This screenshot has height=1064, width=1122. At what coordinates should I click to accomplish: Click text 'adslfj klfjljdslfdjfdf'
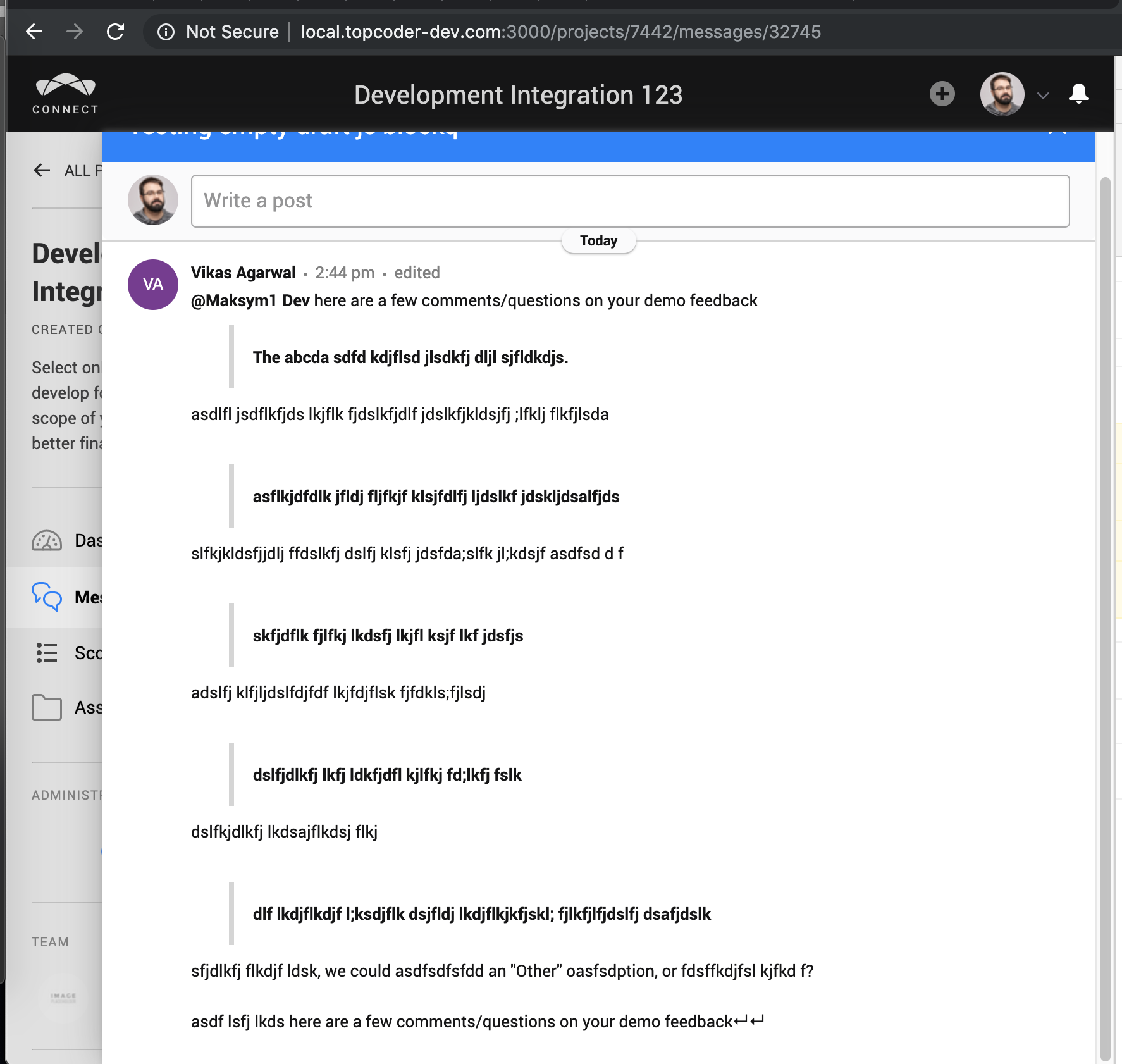338,693
